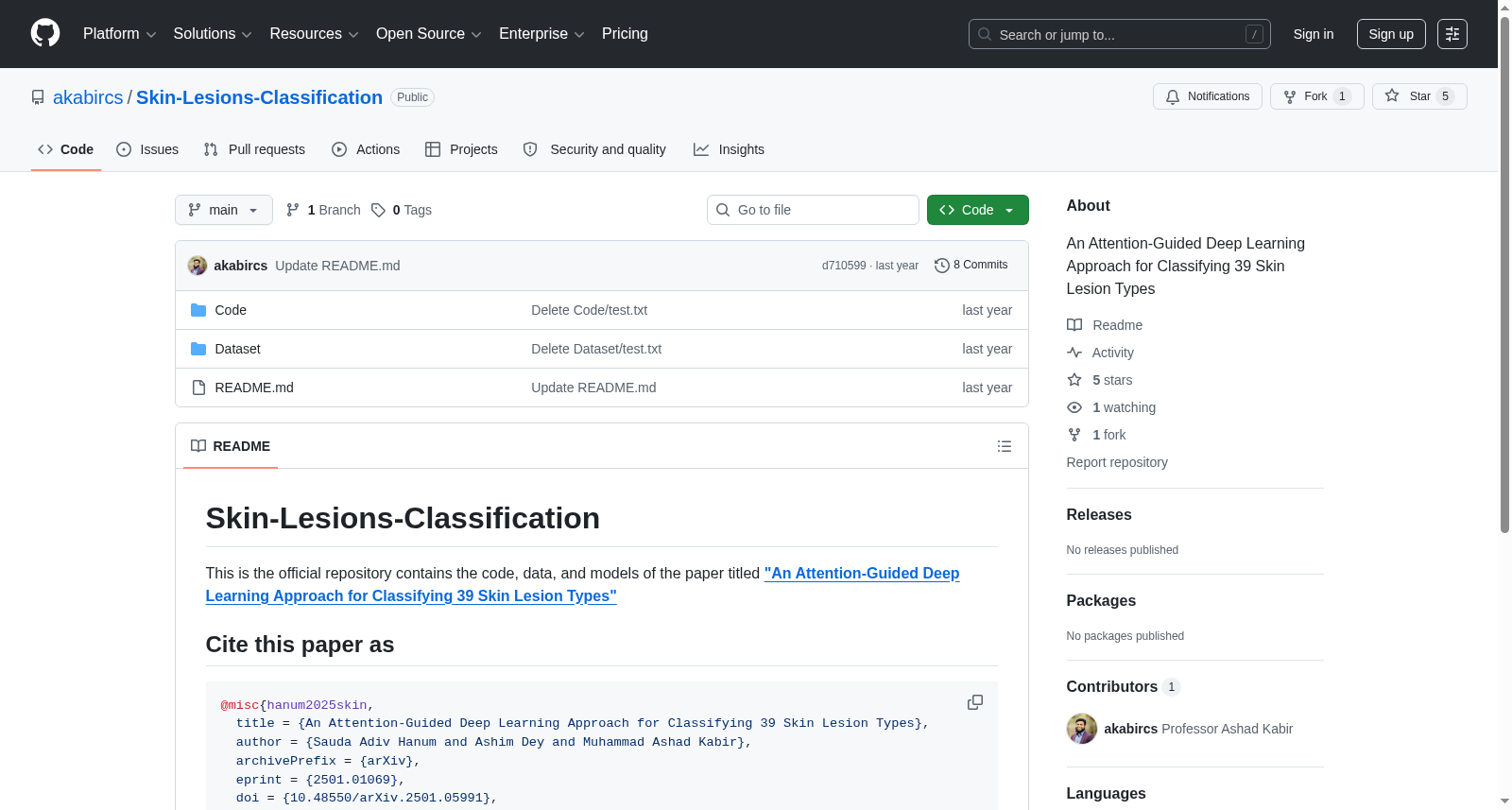1512x810 pixels.
Task: Open Delete Dataset/test.txt commit message
Action: (596, 349)
